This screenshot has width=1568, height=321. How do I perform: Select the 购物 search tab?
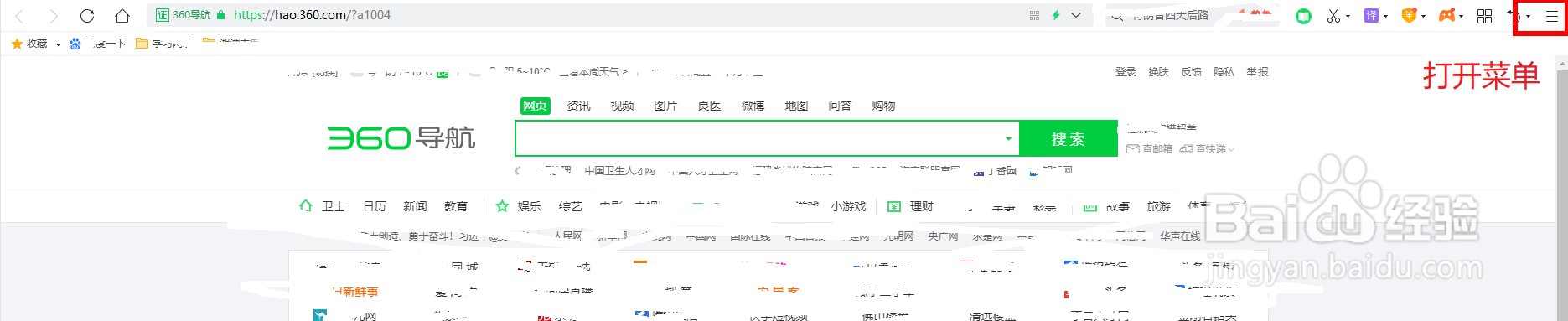coord(883,106)
